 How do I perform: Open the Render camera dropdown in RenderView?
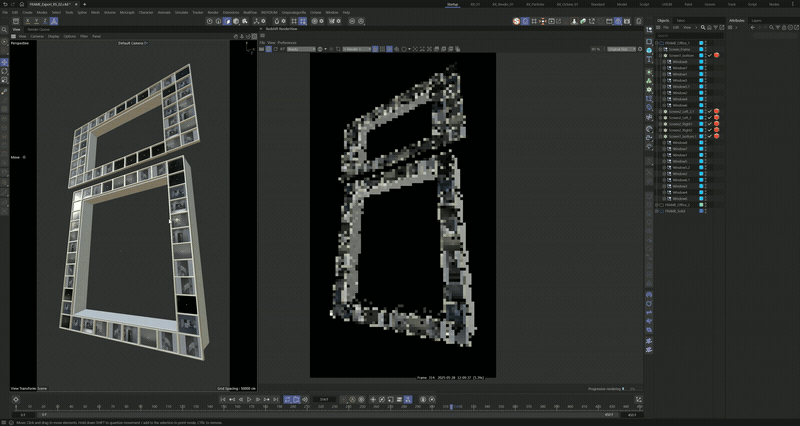point(357,49)
